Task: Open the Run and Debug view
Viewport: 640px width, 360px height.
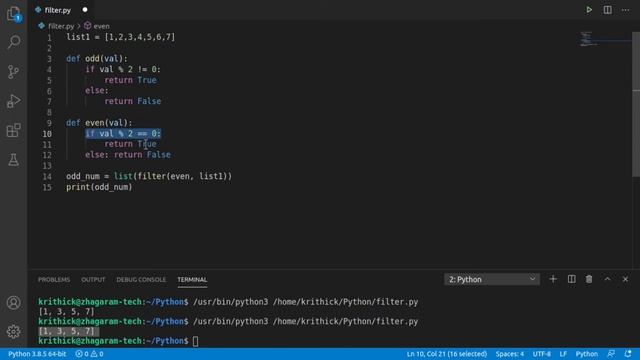Action: (x=13, y=101)
